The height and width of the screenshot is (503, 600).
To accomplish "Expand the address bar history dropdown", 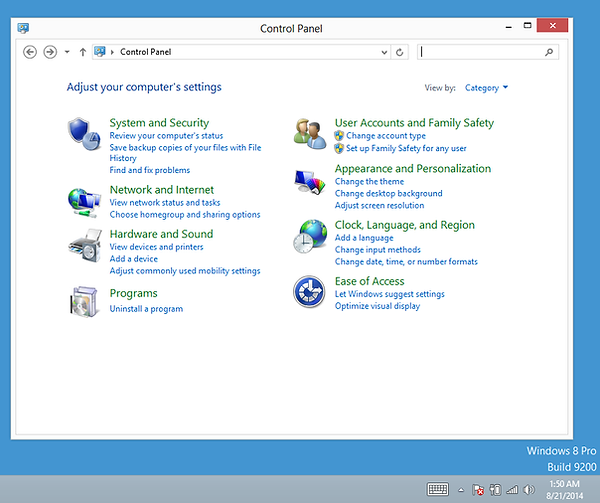I will click(x=384, y=52).
